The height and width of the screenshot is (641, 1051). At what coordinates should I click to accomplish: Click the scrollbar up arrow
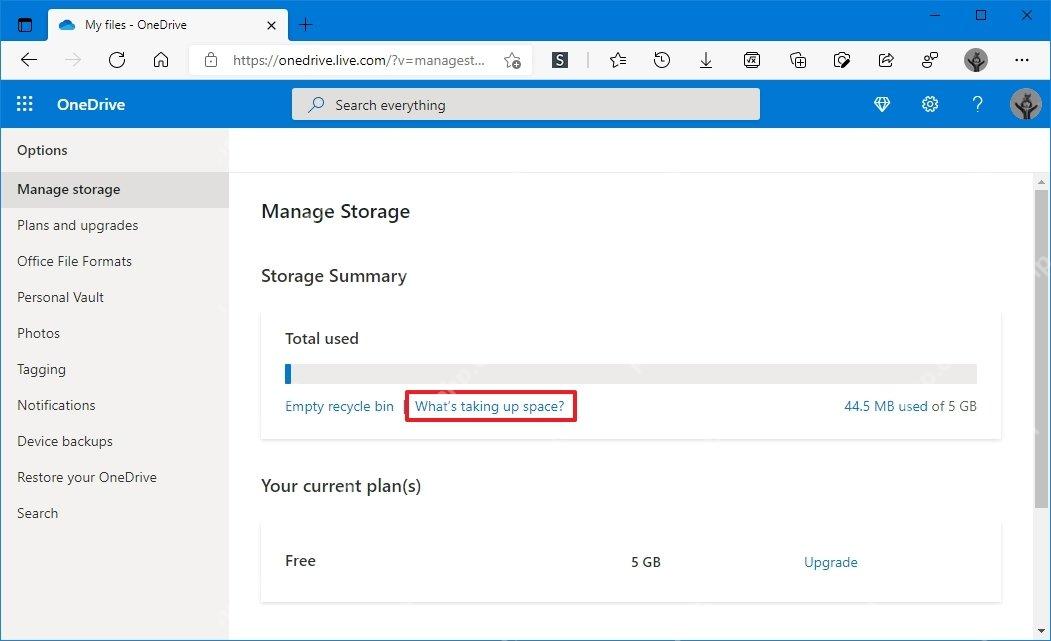pyautogui.click(x=1041, y=182)
